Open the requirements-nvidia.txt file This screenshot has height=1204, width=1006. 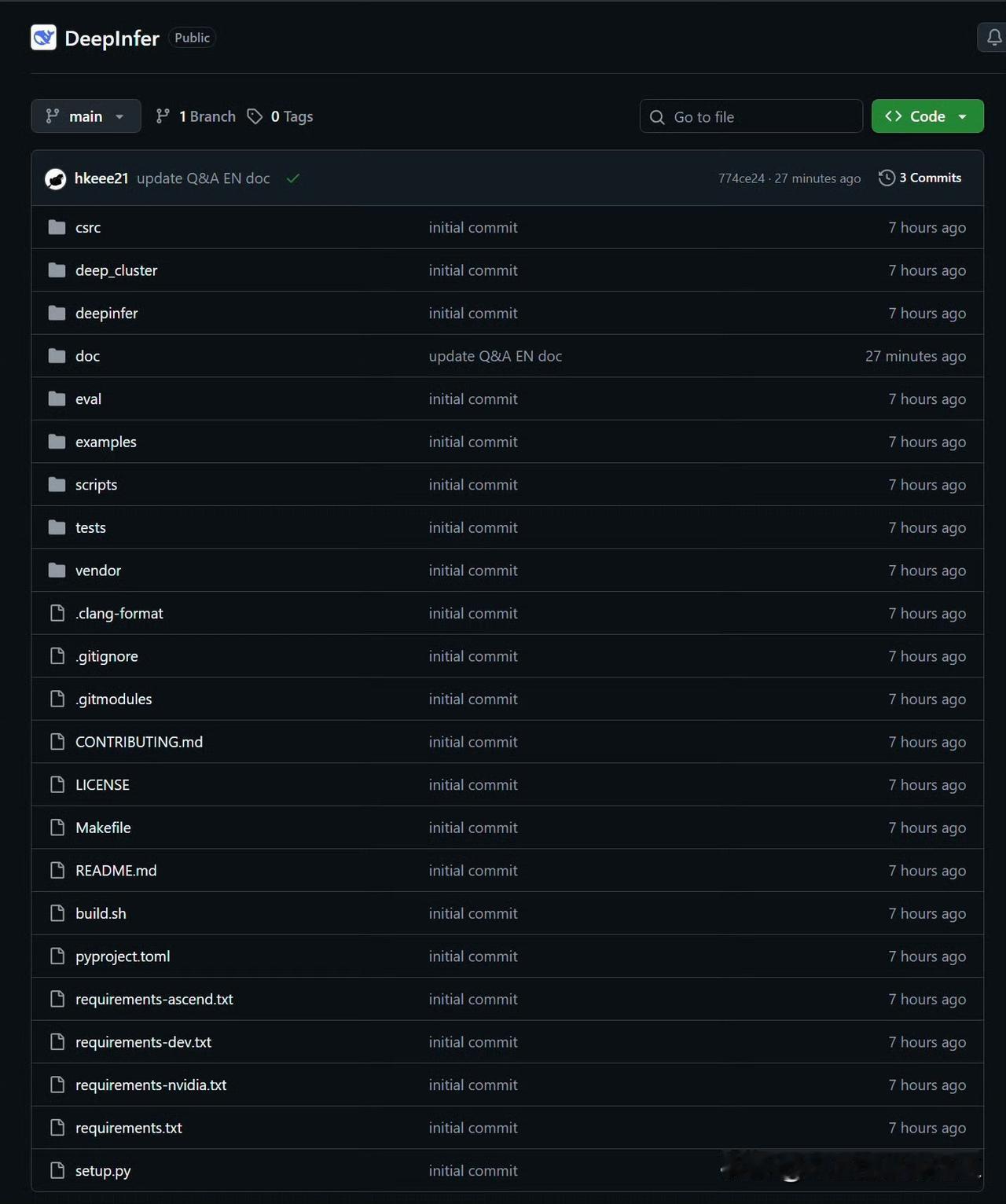coord(151,1085)
